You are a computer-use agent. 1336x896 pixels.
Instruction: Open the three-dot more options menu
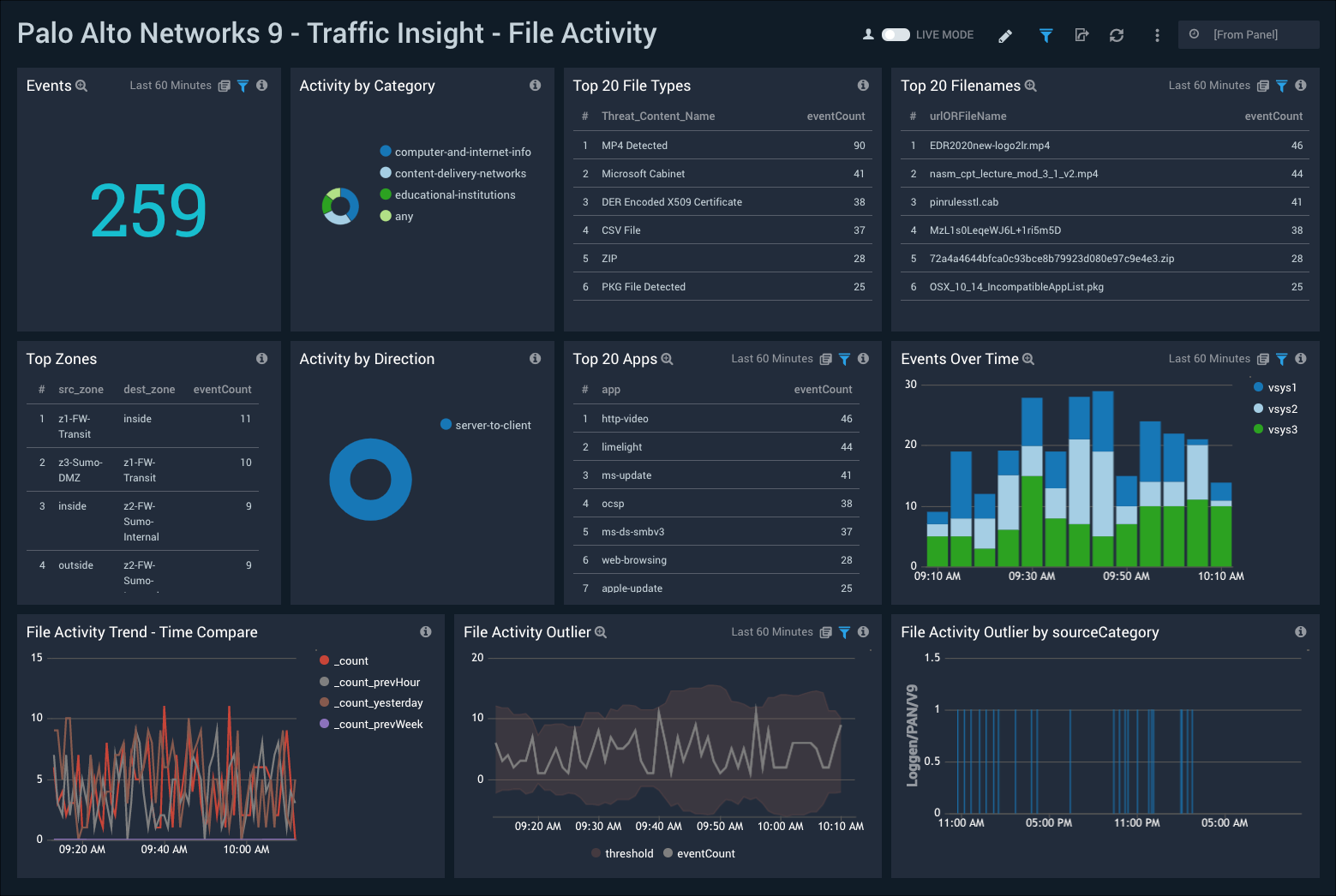click(1156, 35)
